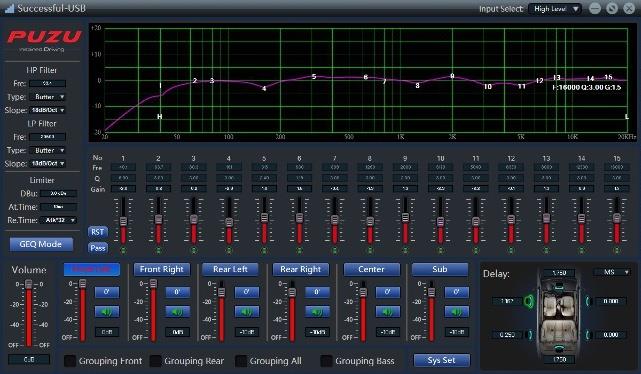Click the GEQ Mode button
The image size is (641, 374).
[41, 244]
